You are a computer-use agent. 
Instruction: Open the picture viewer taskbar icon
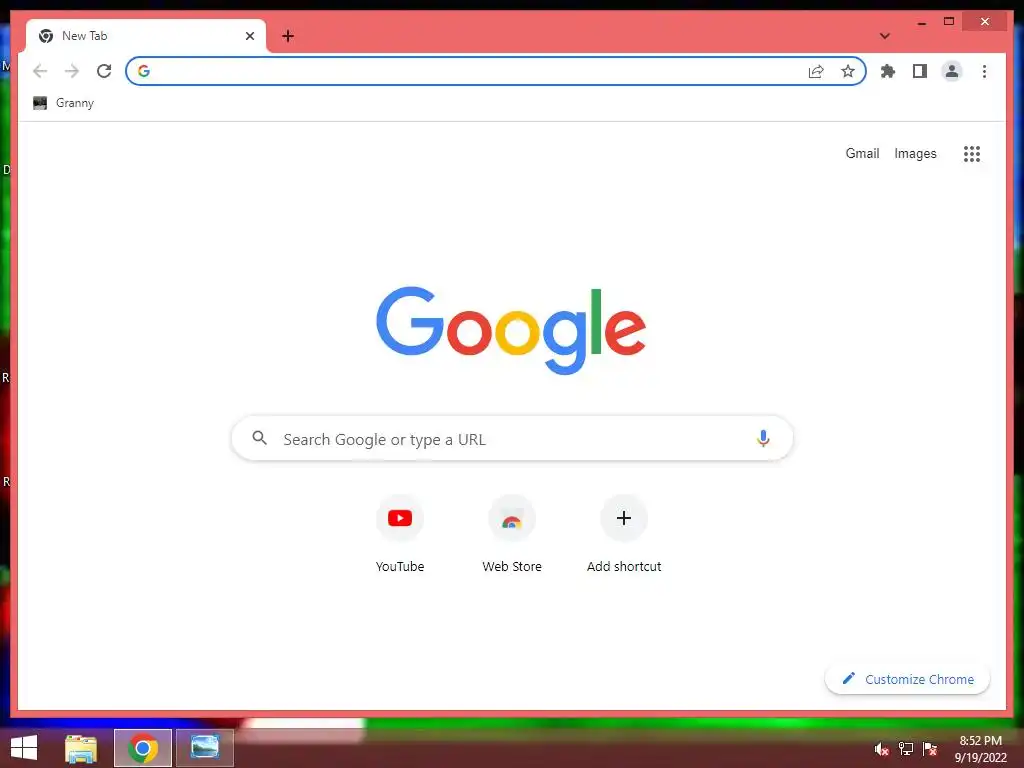(204, 747)
